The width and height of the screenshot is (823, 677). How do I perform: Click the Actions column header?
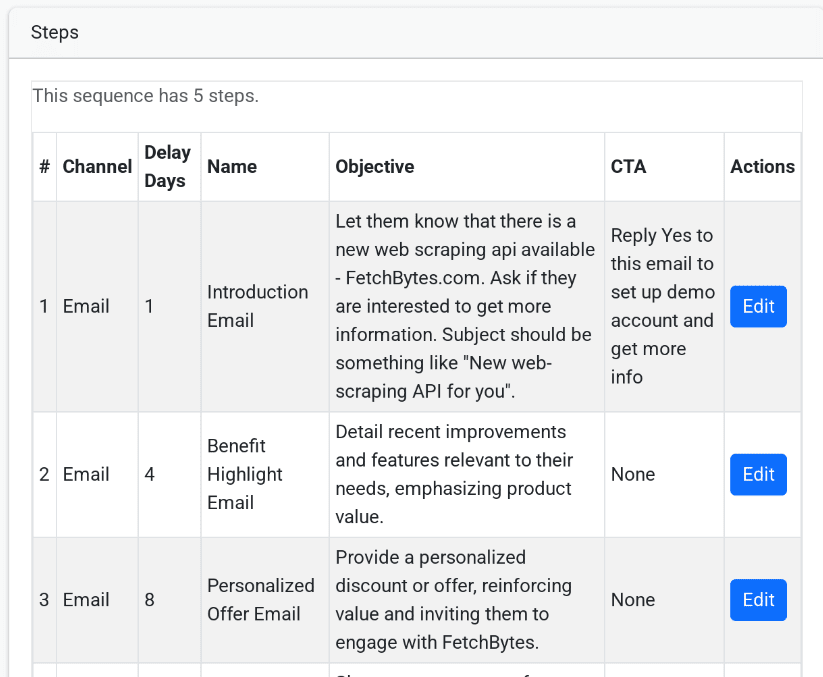click(x=762, y=167)
